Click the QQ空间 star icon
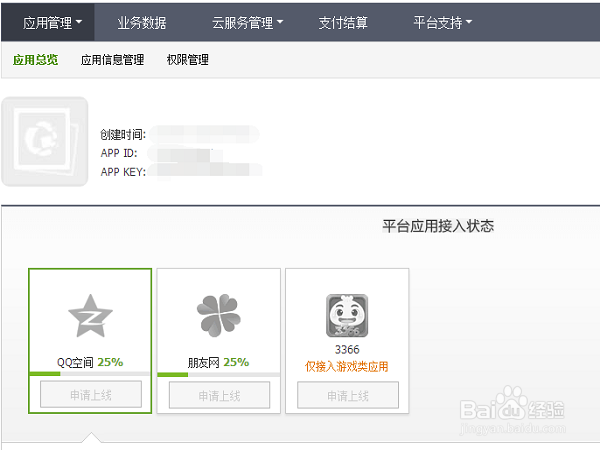The image size is (600, 450). pos(90,316)
